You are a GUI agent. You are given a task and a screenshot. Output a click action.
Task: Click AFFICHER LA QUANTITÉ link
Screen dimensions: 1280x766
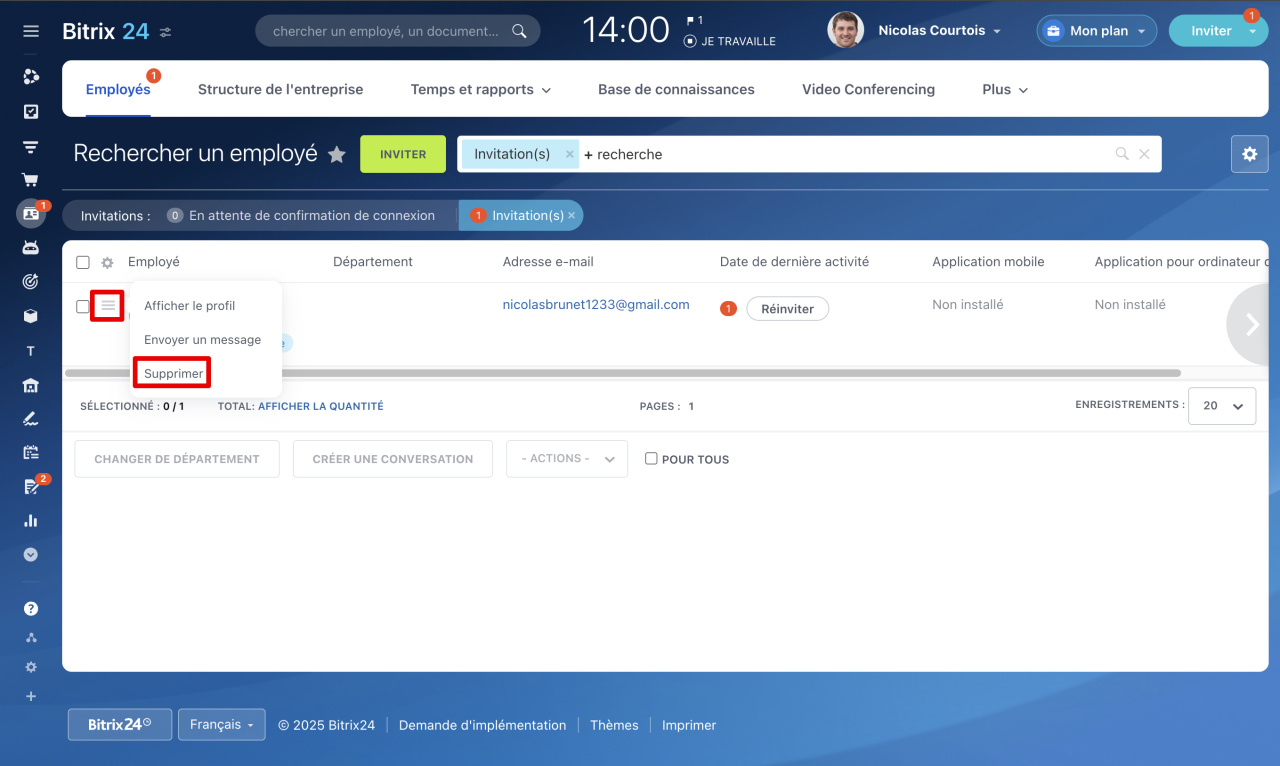coord(321,406)
